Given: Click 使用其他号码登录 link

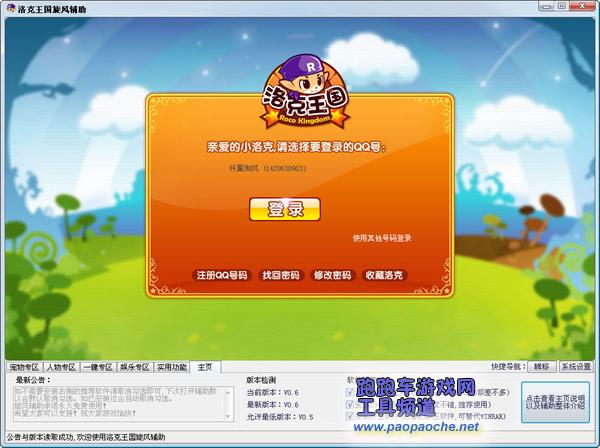Looking at the screenshot, I should (382, 238).
